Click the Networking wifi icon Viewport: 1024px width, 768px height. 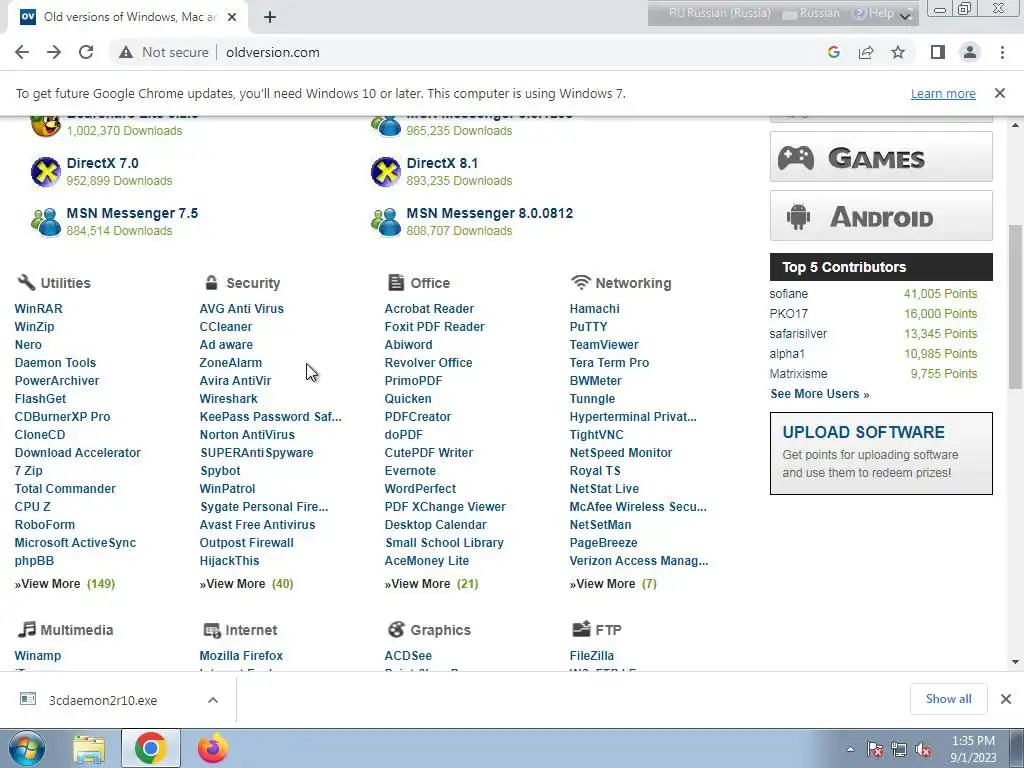(x=581, y=282)
